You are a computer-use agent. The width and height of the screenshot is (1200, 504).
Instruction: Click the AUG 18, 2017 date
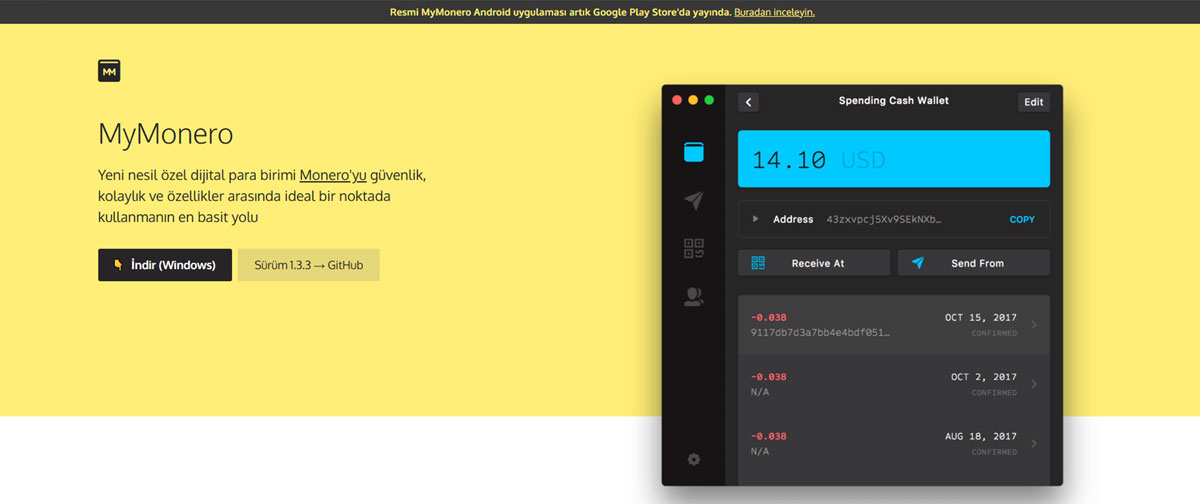981,437
